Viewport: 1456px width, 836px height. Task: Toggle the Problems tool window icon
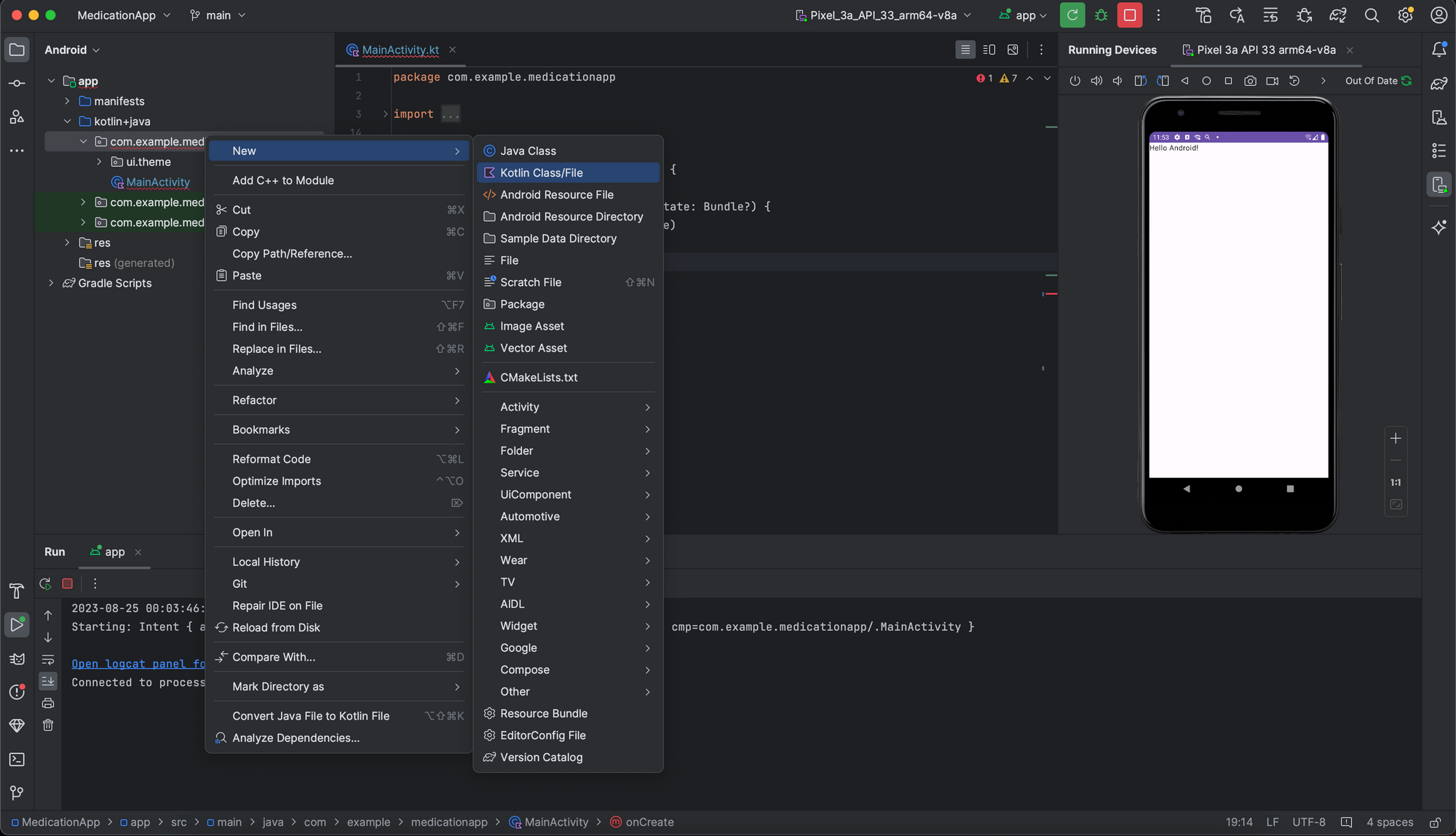(x=15, y=692)
